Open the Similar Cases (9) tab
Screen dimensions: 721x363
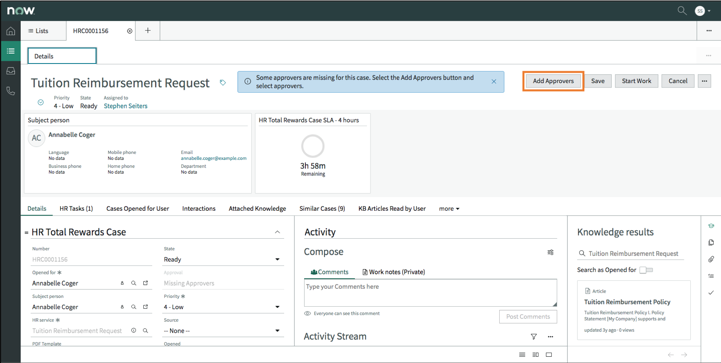click(322, 208)
